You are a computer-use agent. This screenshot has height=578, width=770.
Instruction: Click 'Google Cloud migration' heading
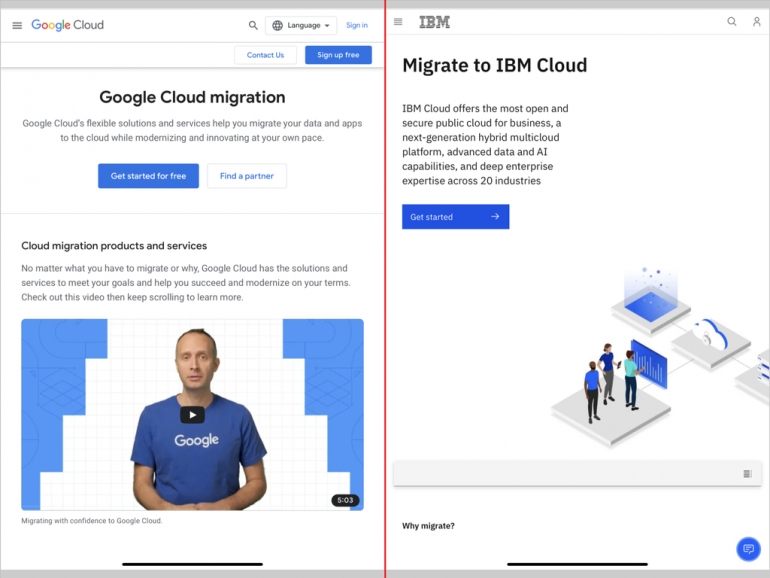(192, 97)
